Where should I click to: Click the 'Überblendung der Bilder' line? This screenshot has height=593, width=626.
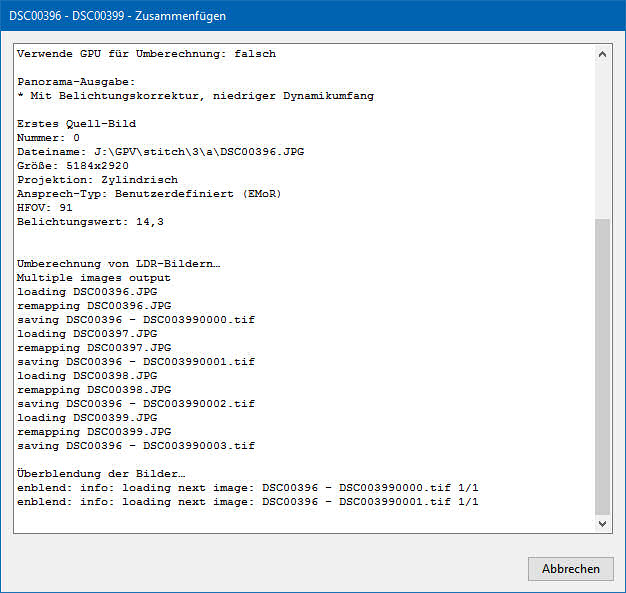(101, 473)
